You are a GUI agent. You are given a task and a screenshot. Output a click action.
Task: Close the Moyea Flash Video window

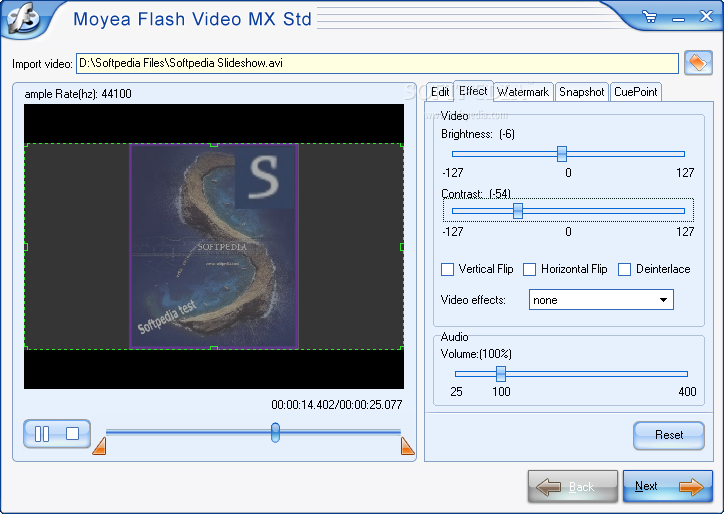[706, 17]
